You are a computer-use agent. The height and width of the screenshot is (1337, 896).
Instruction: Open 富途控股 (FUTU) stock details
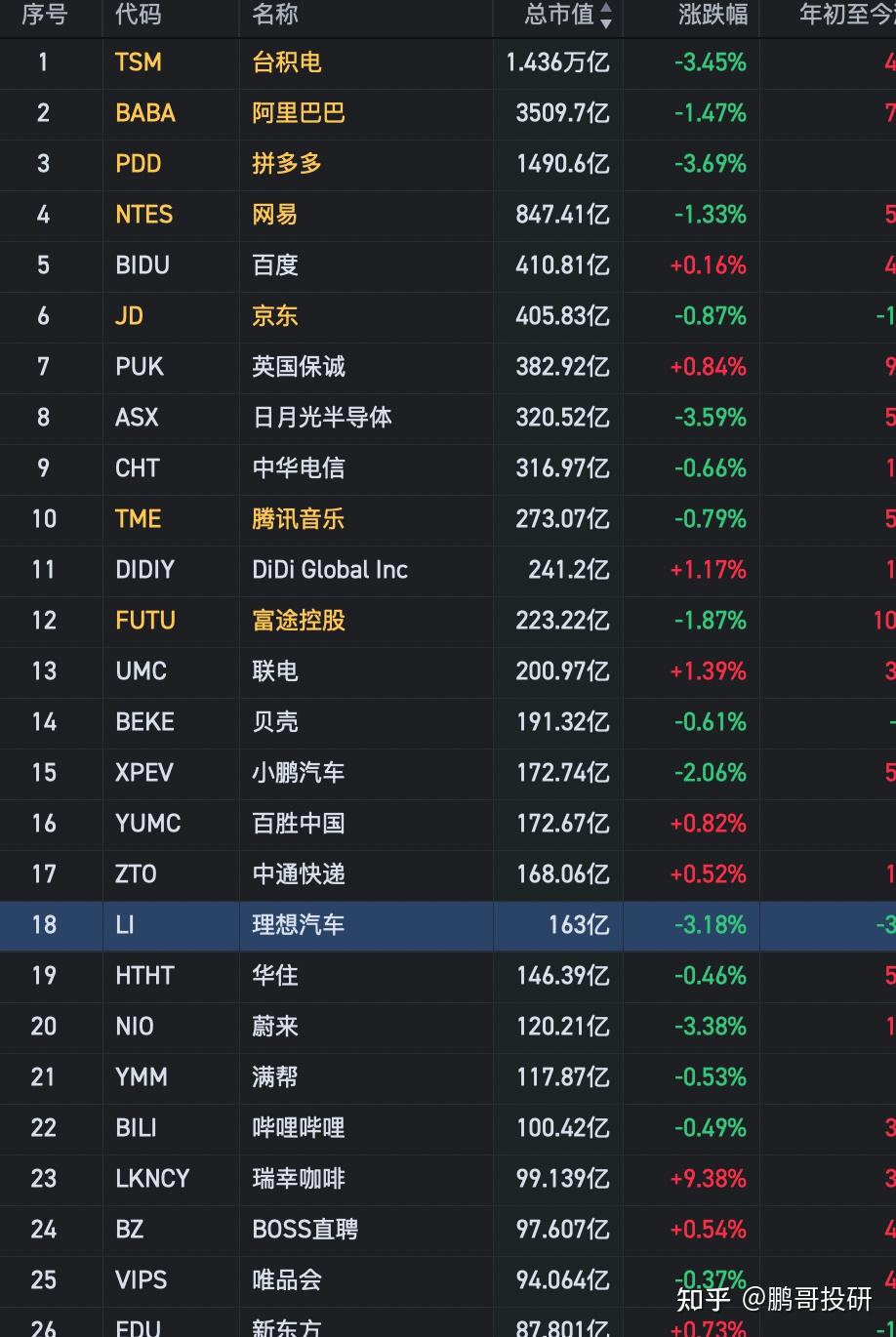297,621
